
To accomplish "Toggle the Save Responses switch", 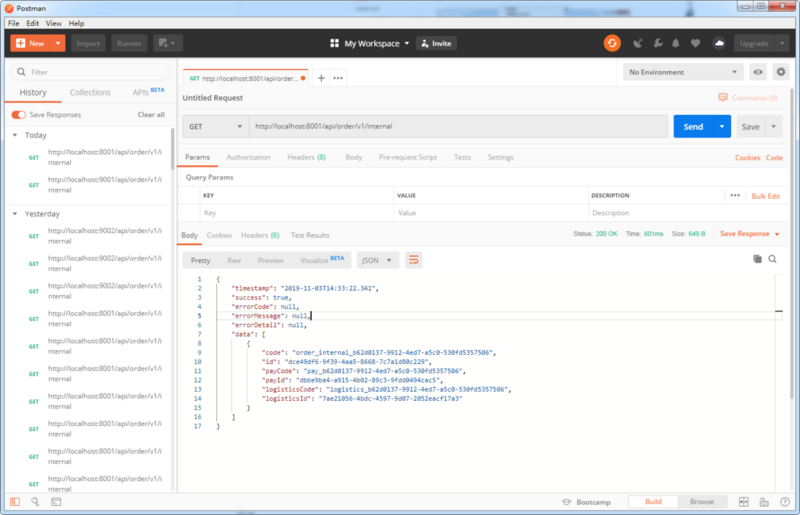I will [18, 115].
